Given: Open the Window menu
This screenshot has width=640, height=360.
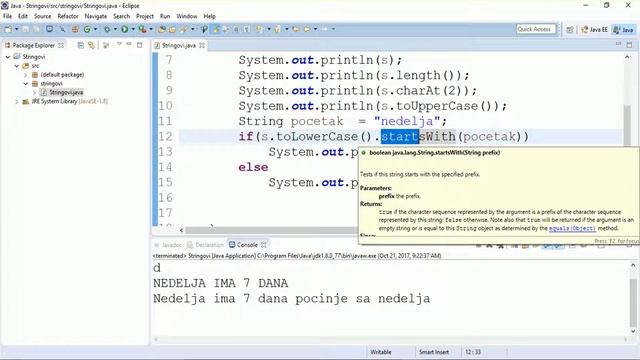Looking at the screenshot, I should pos(187,16).
